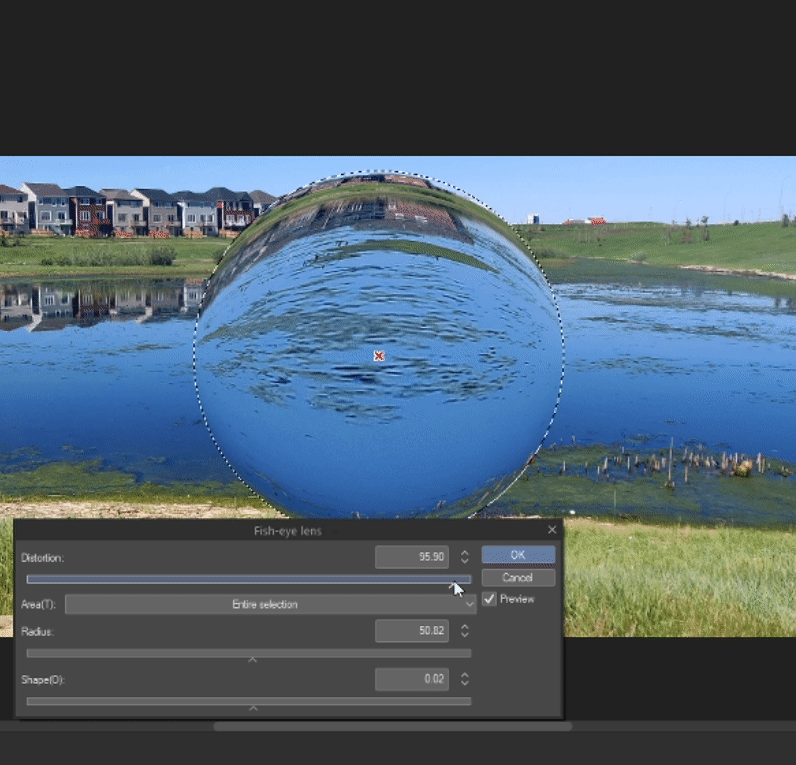Click the Fish-eye lens dialog title bar
Image resolution: width=796 pixels, height=765 pixels.
click(288, 530)
